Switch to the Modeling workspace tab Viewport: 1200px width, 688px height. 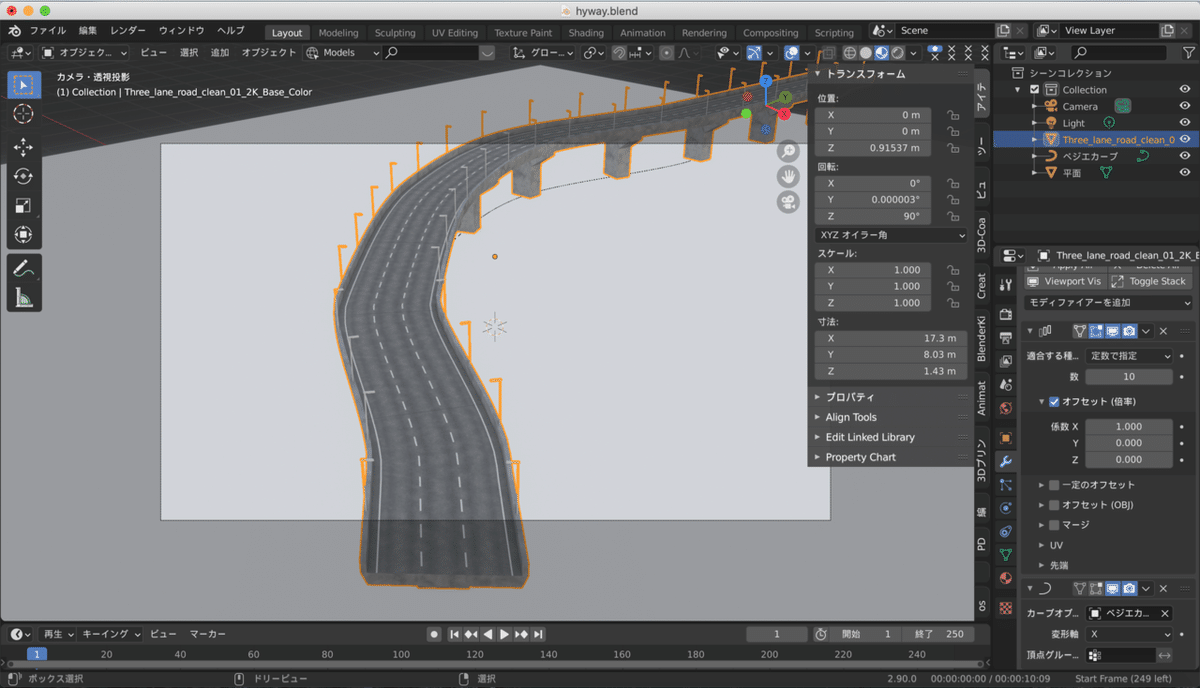[338, 32]
